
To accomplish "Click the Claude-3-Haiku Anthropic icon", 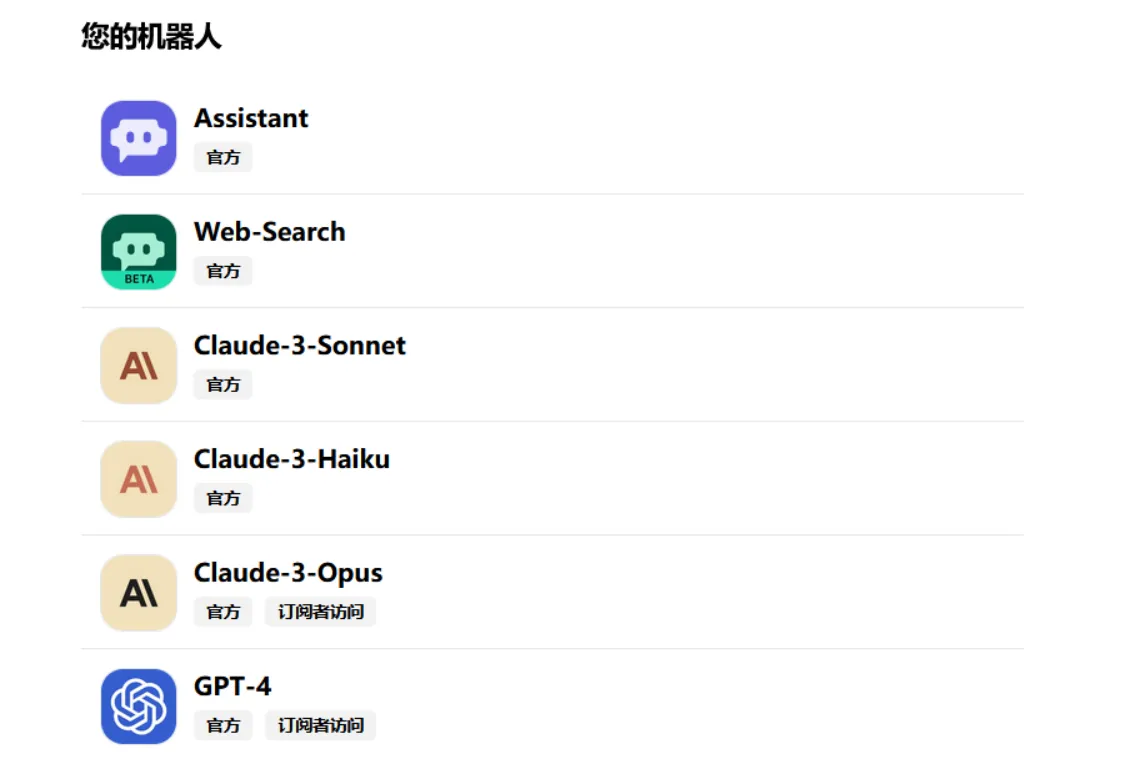I will [x=139, y=479].
